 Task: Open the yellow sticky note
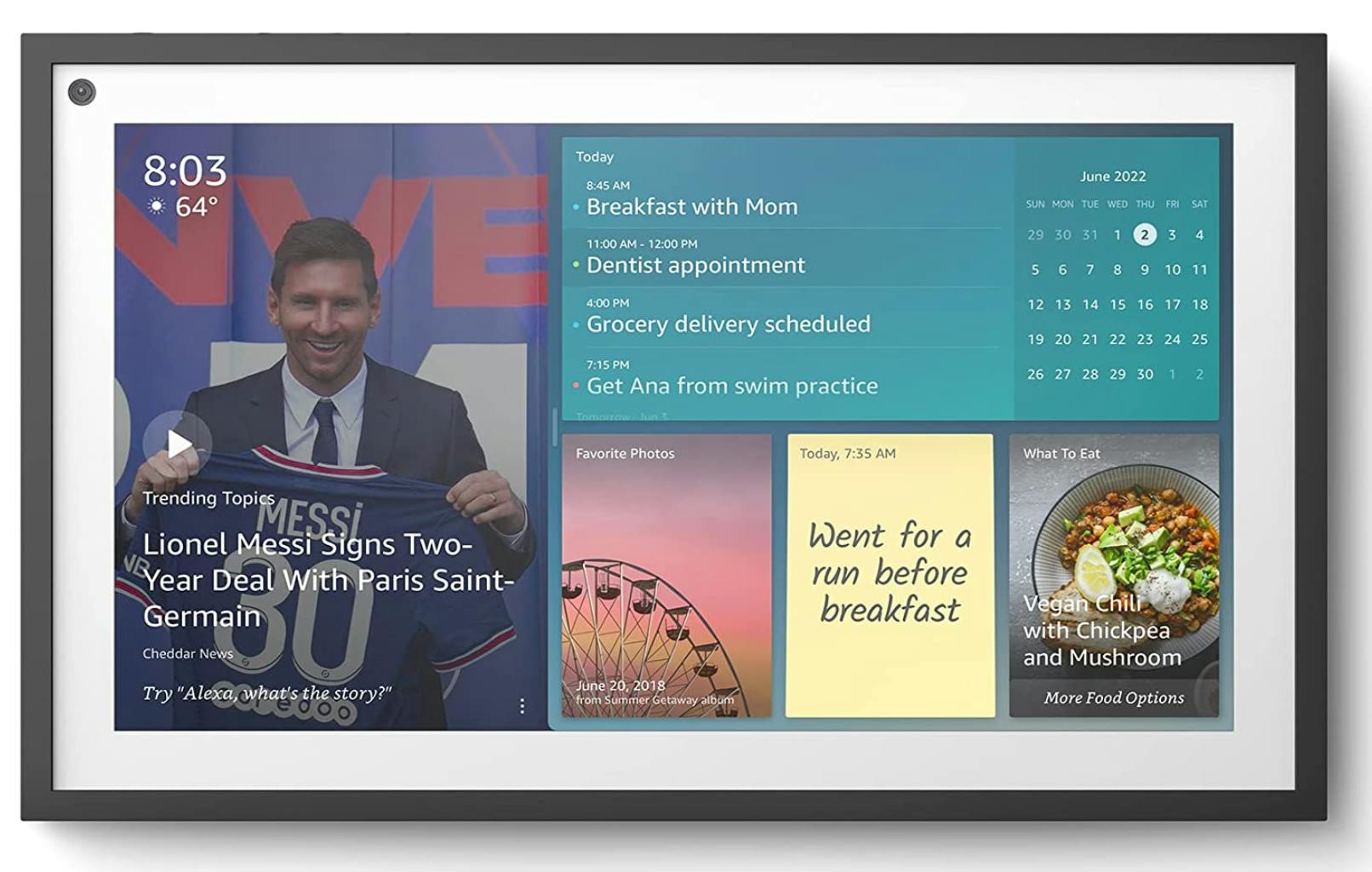point(889,576)
